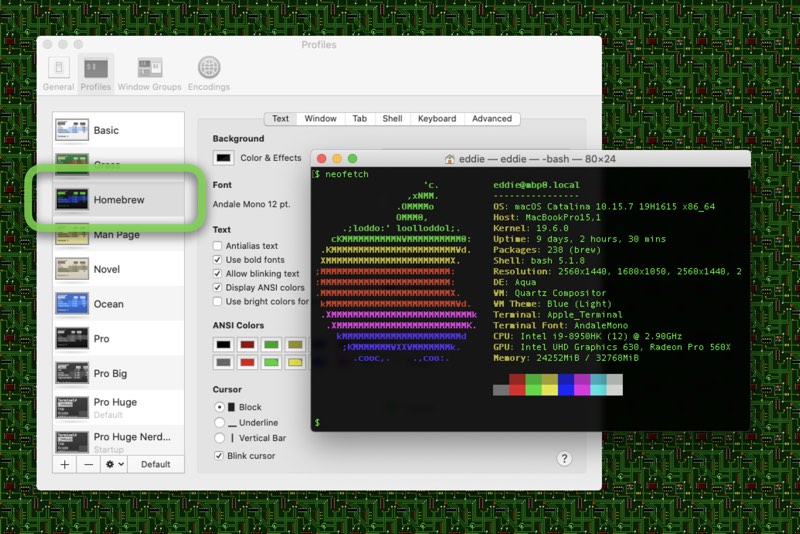Open the bright green ANSI swatch
The image size is (800, 534).
pos(271,363)
